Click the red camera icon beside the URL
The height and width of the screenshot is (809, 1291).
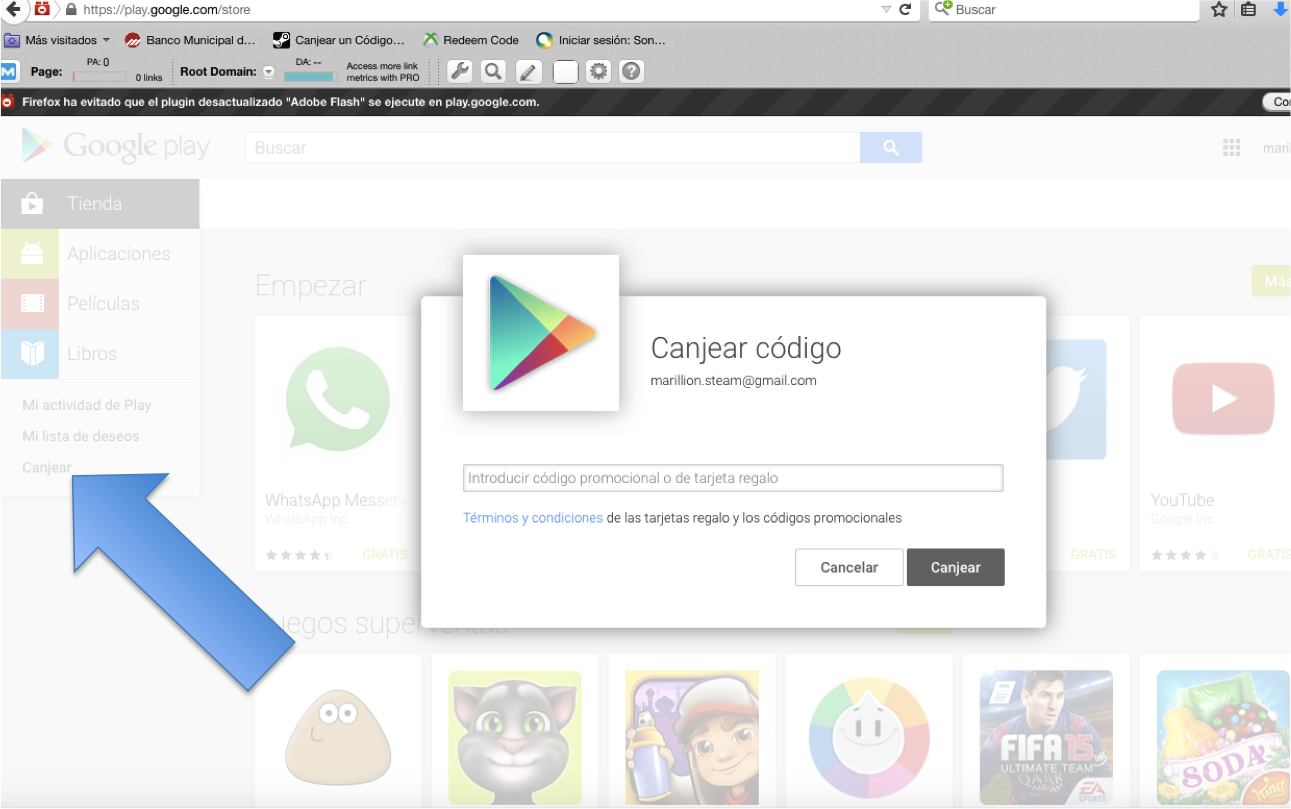pos(42,9)
